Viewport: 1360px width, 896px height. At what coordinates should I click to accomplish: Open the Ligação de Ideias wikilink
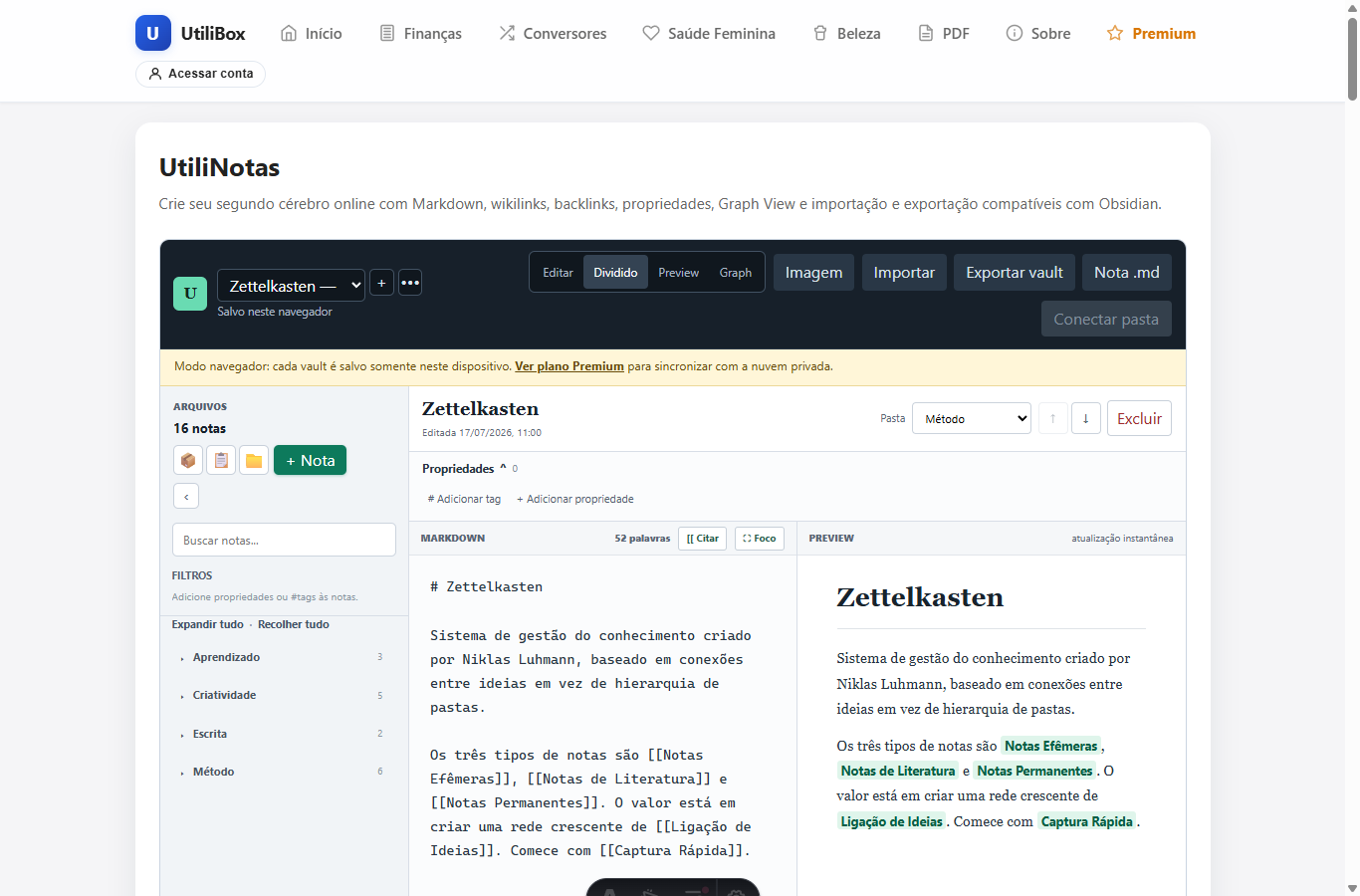point(891,821)
